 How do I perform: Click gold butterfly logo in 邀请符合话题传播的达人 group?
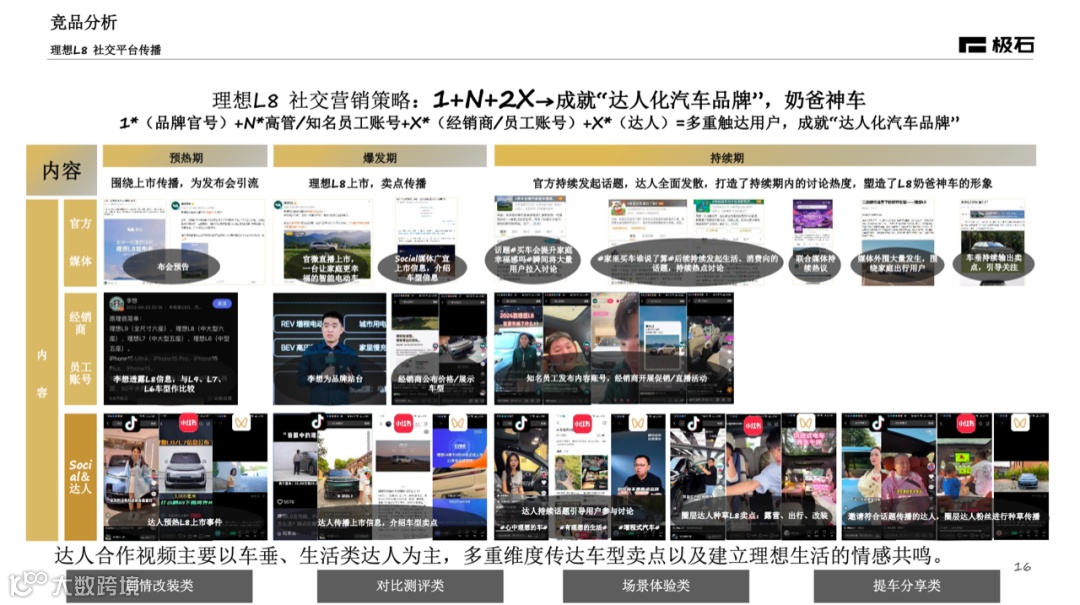click(1020, 422)
